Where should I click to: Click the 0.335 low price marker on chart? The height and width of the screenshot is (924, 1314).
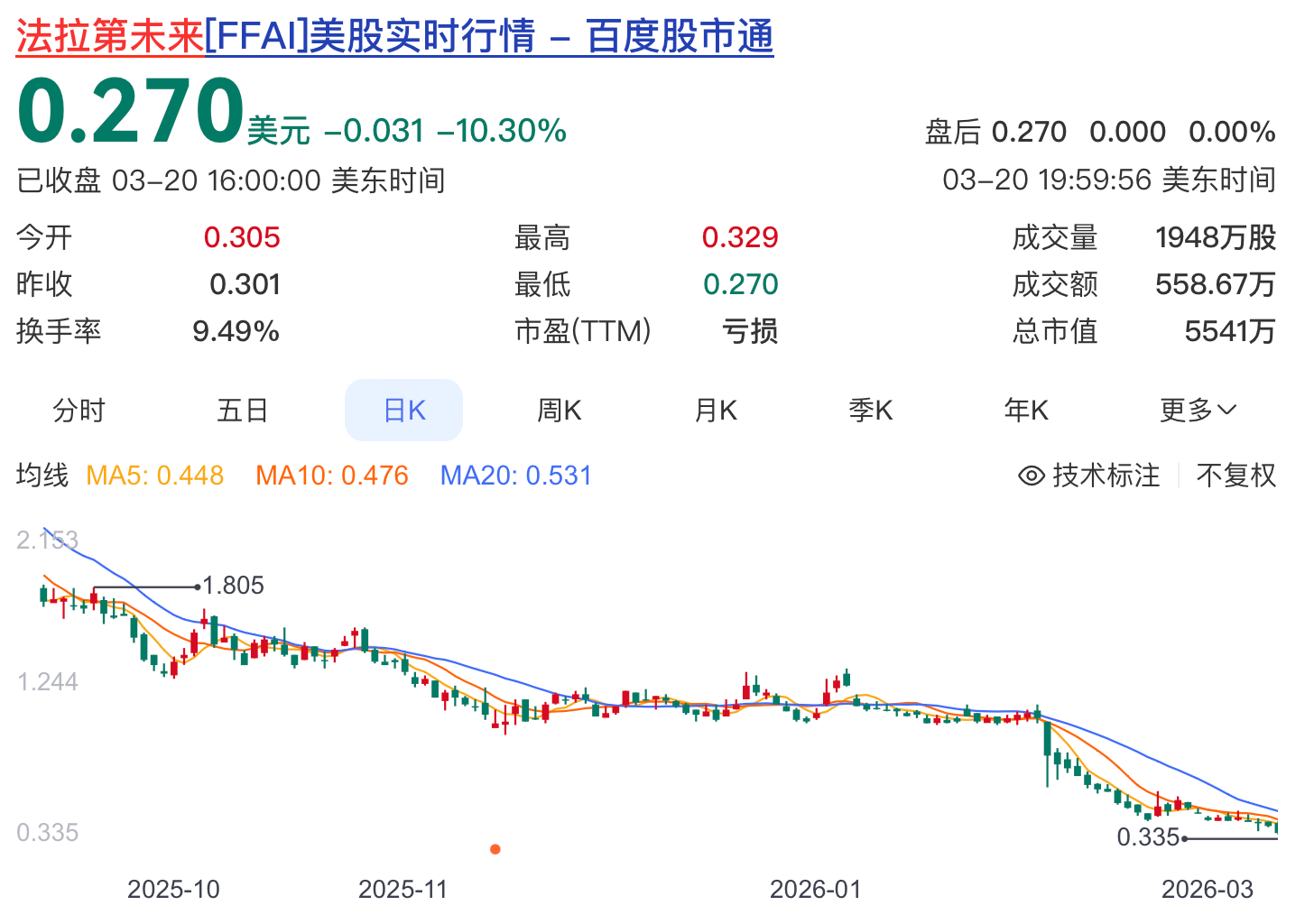[1148, 837]
